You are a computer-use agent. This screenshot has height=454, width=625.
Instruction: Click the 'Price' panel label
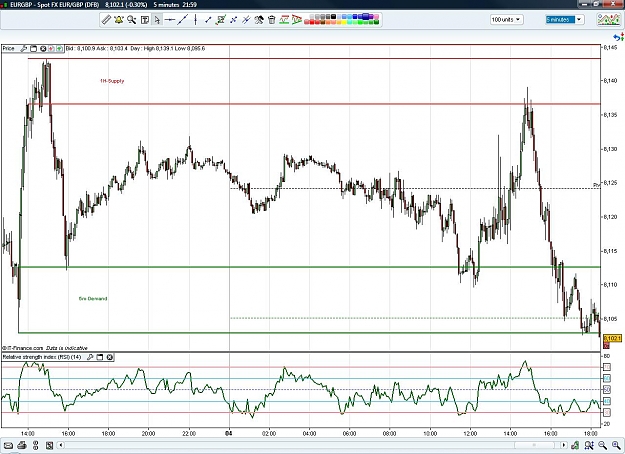point(8,49)
